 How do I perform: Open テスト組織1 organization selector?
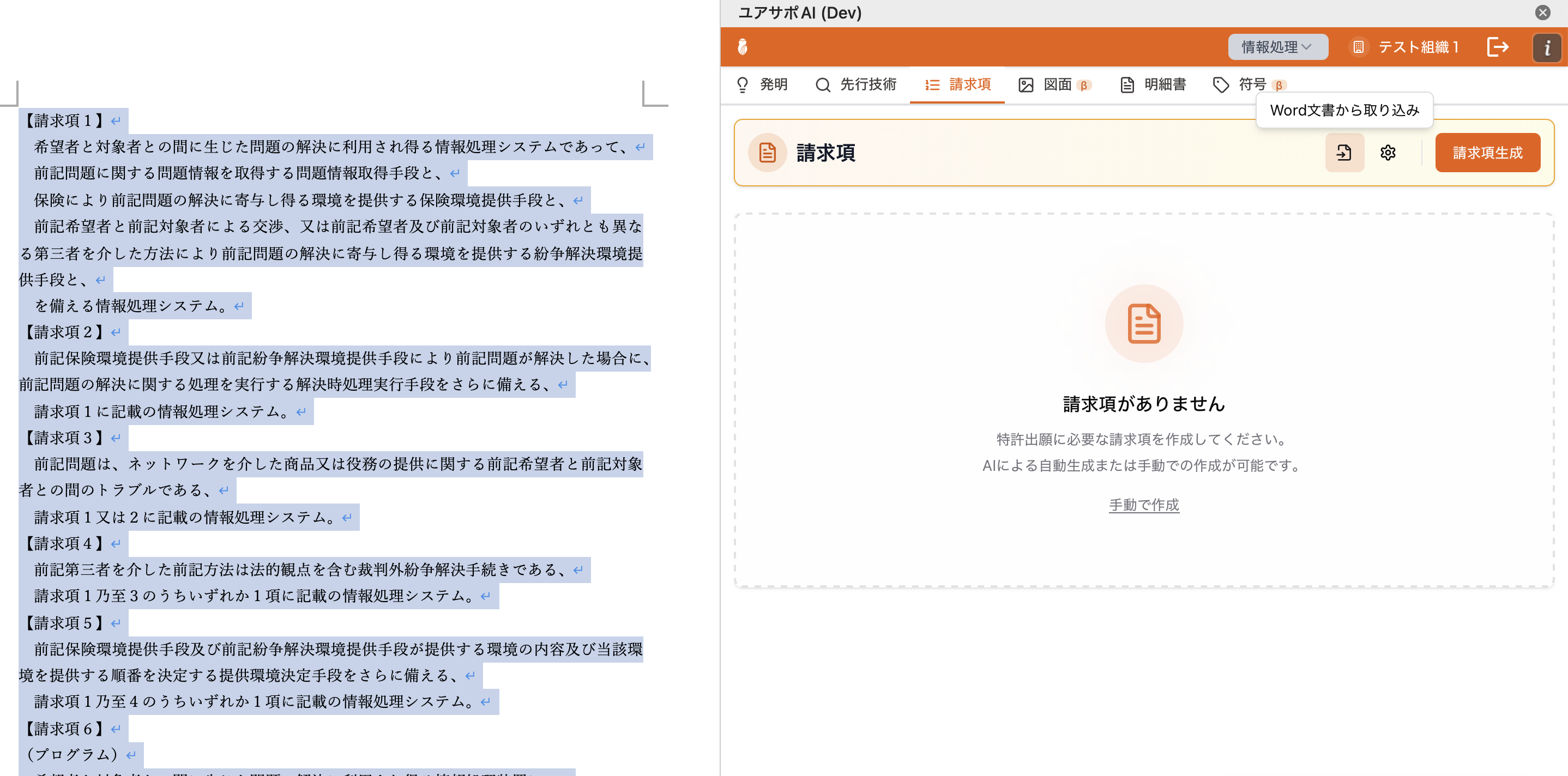pos(1418,47)
